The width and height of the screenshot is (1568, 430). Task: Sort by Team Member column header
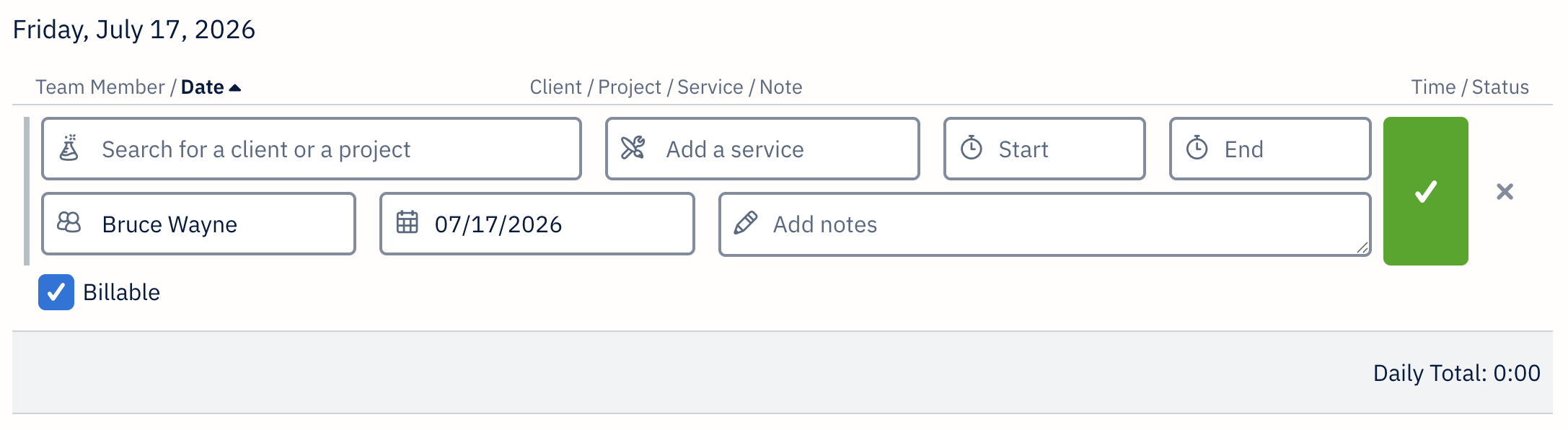(x=100, y=87)
